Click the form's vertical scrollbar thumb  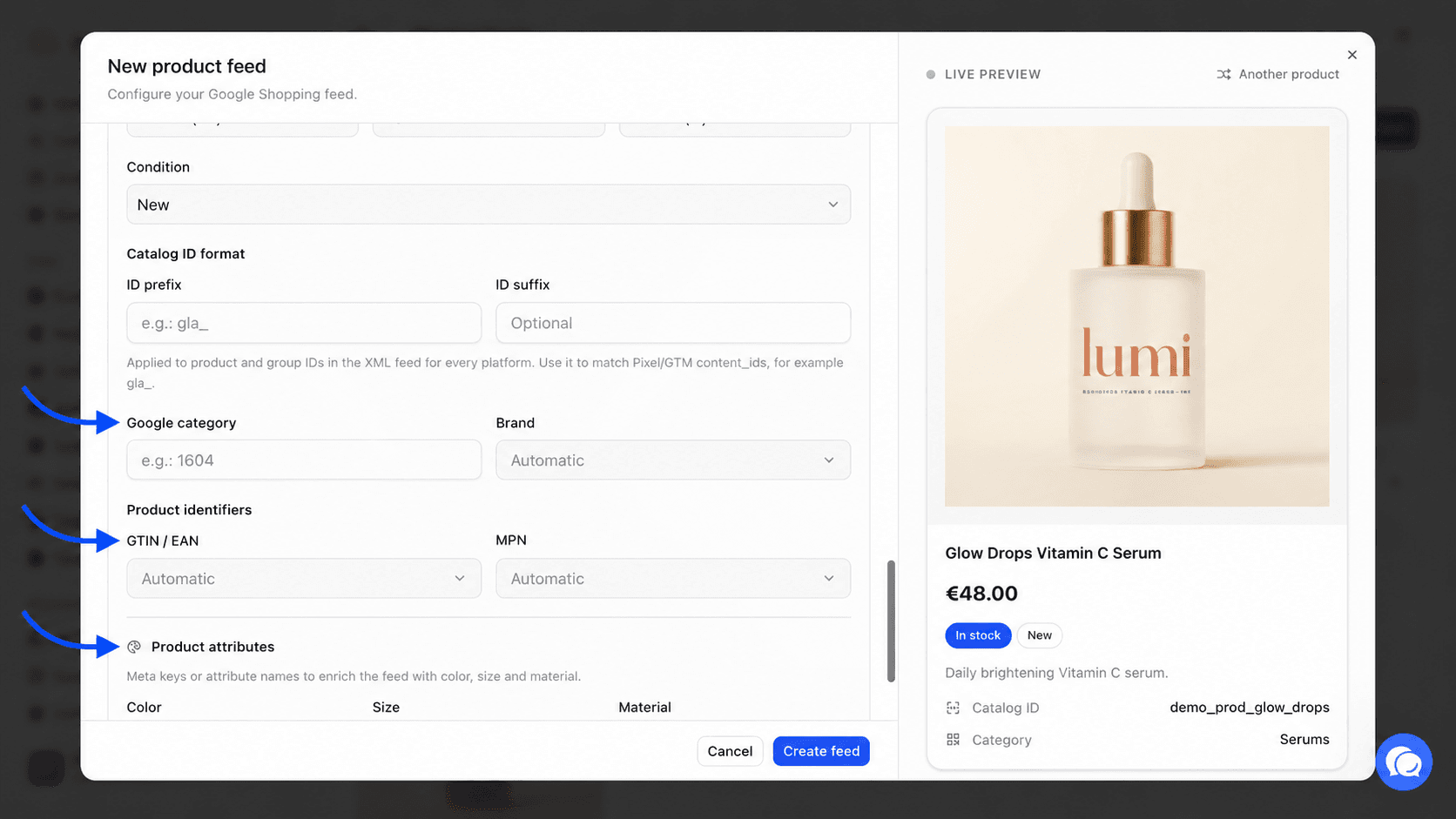click(x=891, y=621)
